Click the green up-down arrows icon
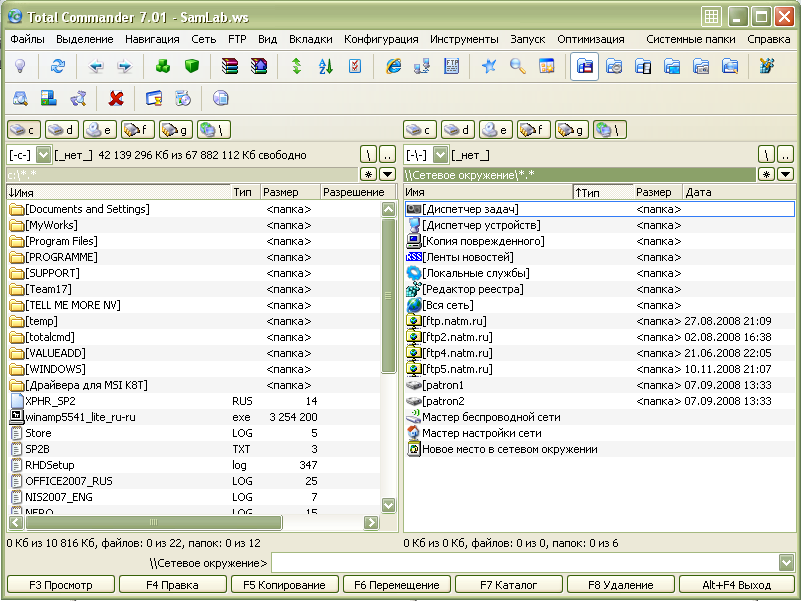This screenshot has width=801, height=601. [297, 66]
